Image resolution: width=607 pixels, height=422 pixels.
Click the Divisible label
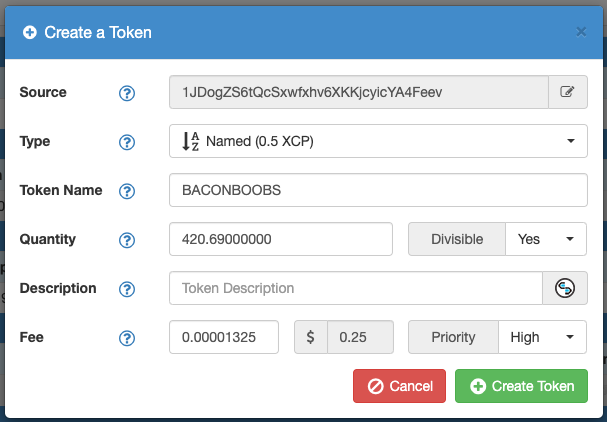point(457,239)
